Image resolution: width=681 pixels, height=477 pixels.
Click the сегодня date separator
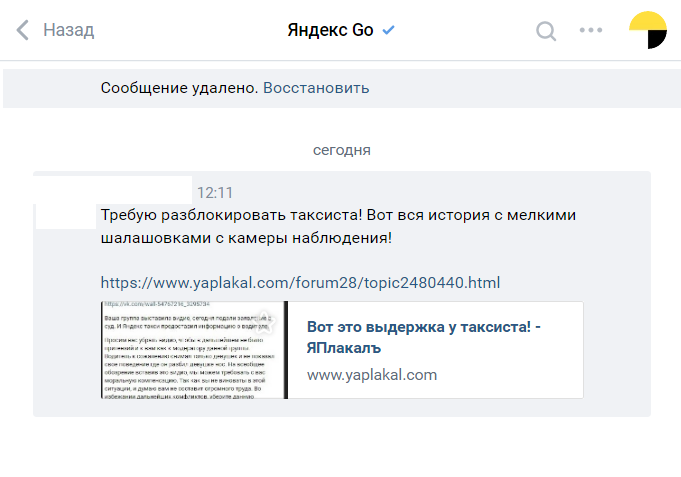[342, 150]
